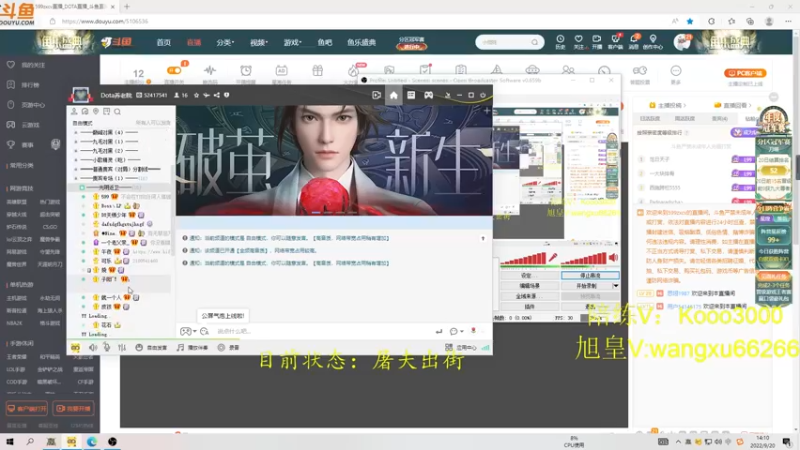Click the YY location pin icon

(96, 111)
